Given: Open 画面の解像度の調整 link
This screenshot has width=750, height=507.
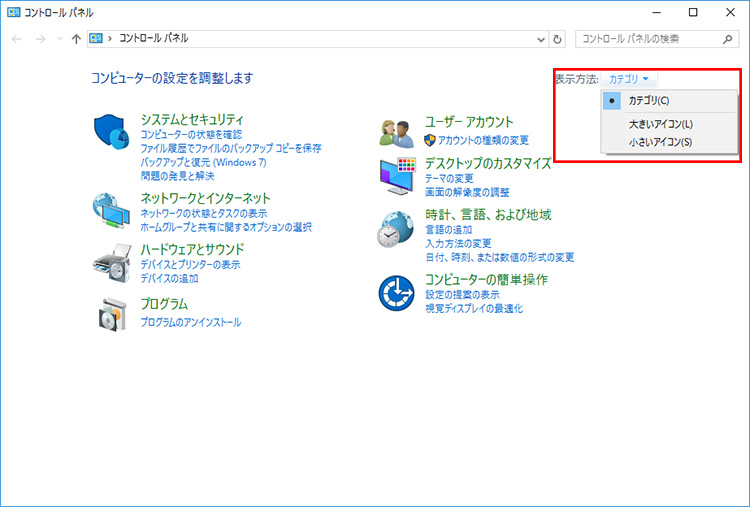Looking at the screenshot, I should coord(467,192).
